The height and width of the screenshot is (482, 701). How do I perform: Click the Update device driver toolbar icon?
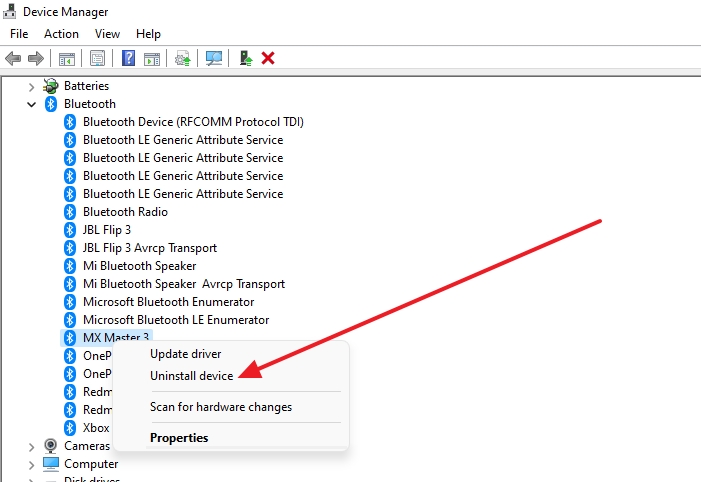182,58
